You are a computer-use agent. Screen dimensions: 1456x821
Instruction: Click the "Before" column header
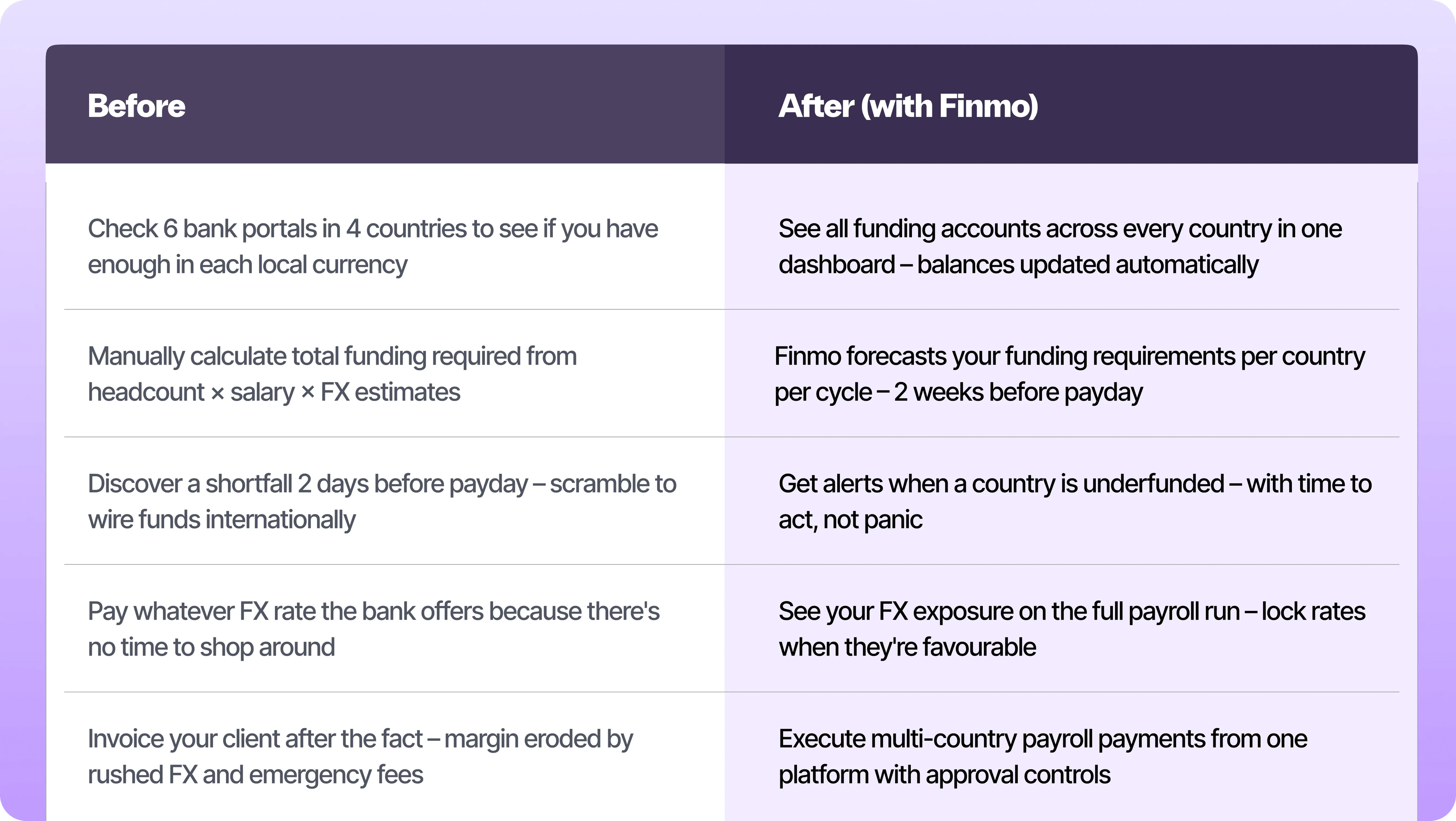click(x=136, y=106)
